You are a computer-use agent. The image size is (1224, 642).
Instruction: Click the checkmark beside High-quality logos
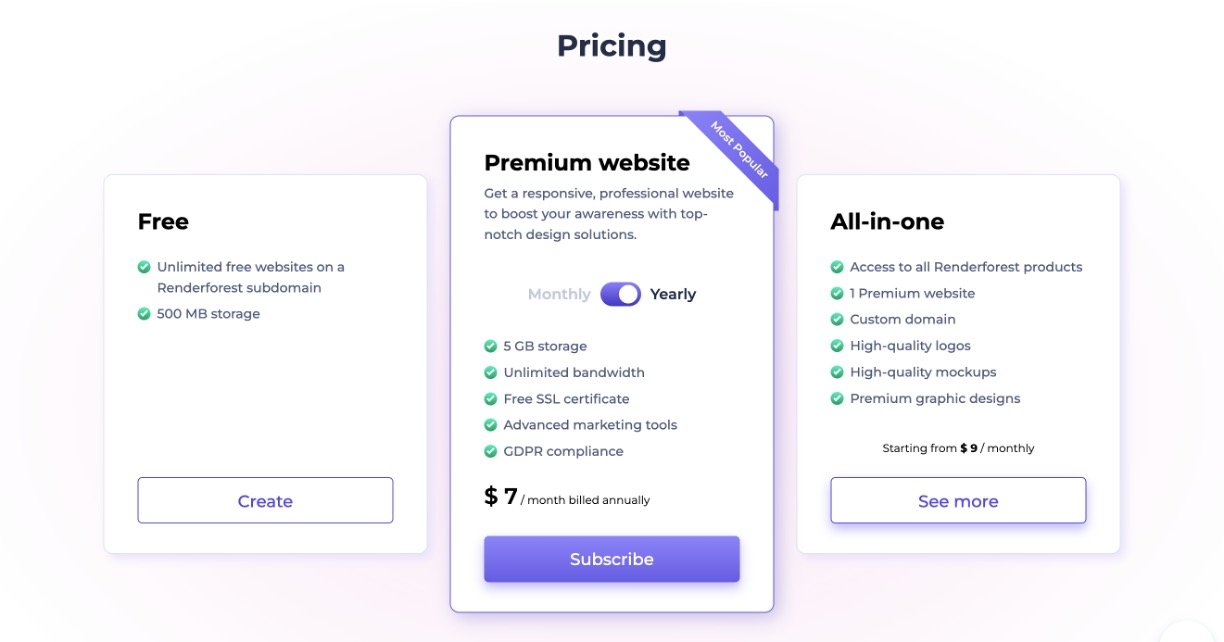click(837, 346)
